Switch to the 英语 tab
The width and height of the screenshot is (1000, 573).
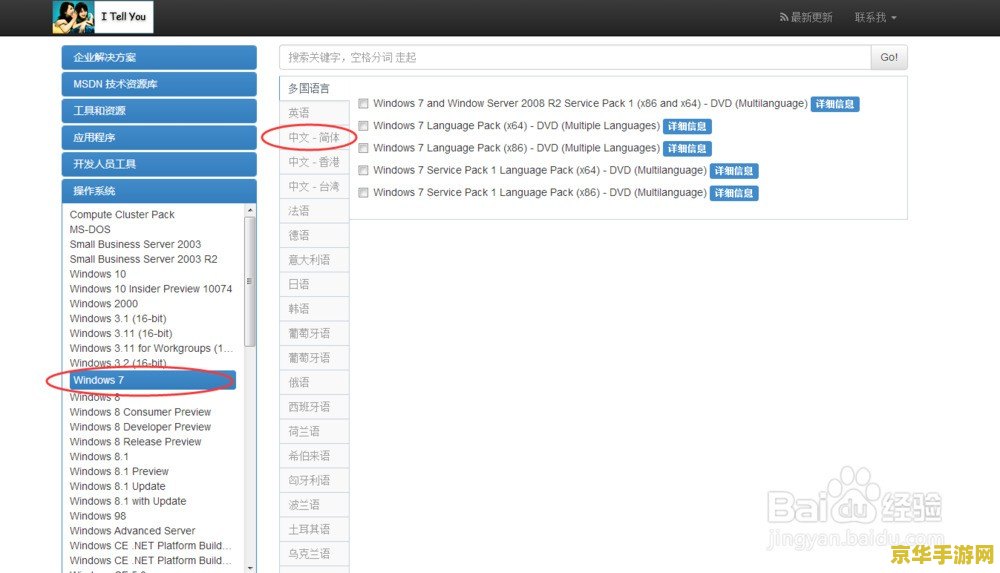coord(314,113)
